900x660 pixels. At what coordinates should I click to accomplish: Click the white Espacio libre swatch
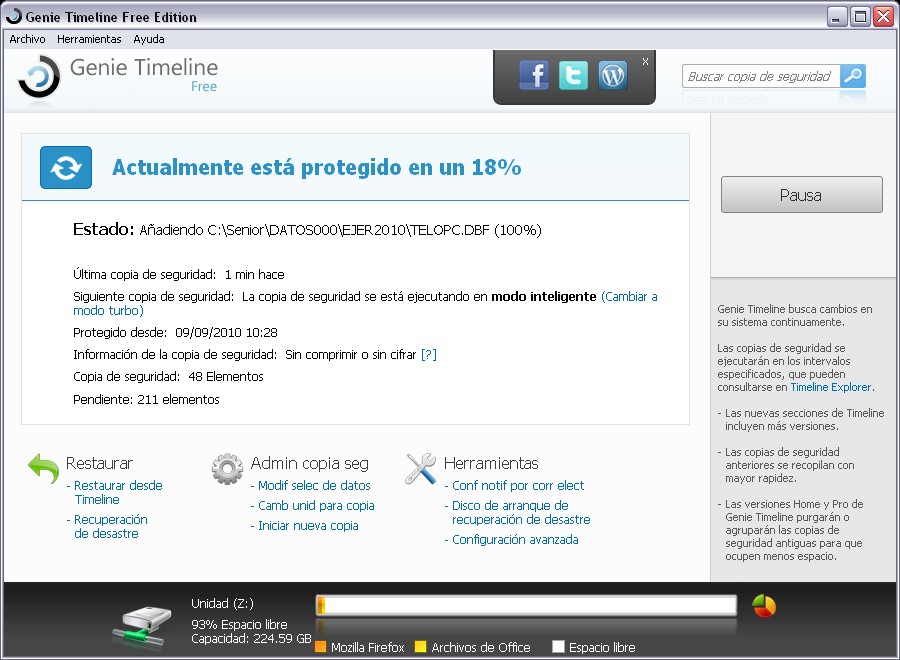pyautogui.click(x=558, y=647)
